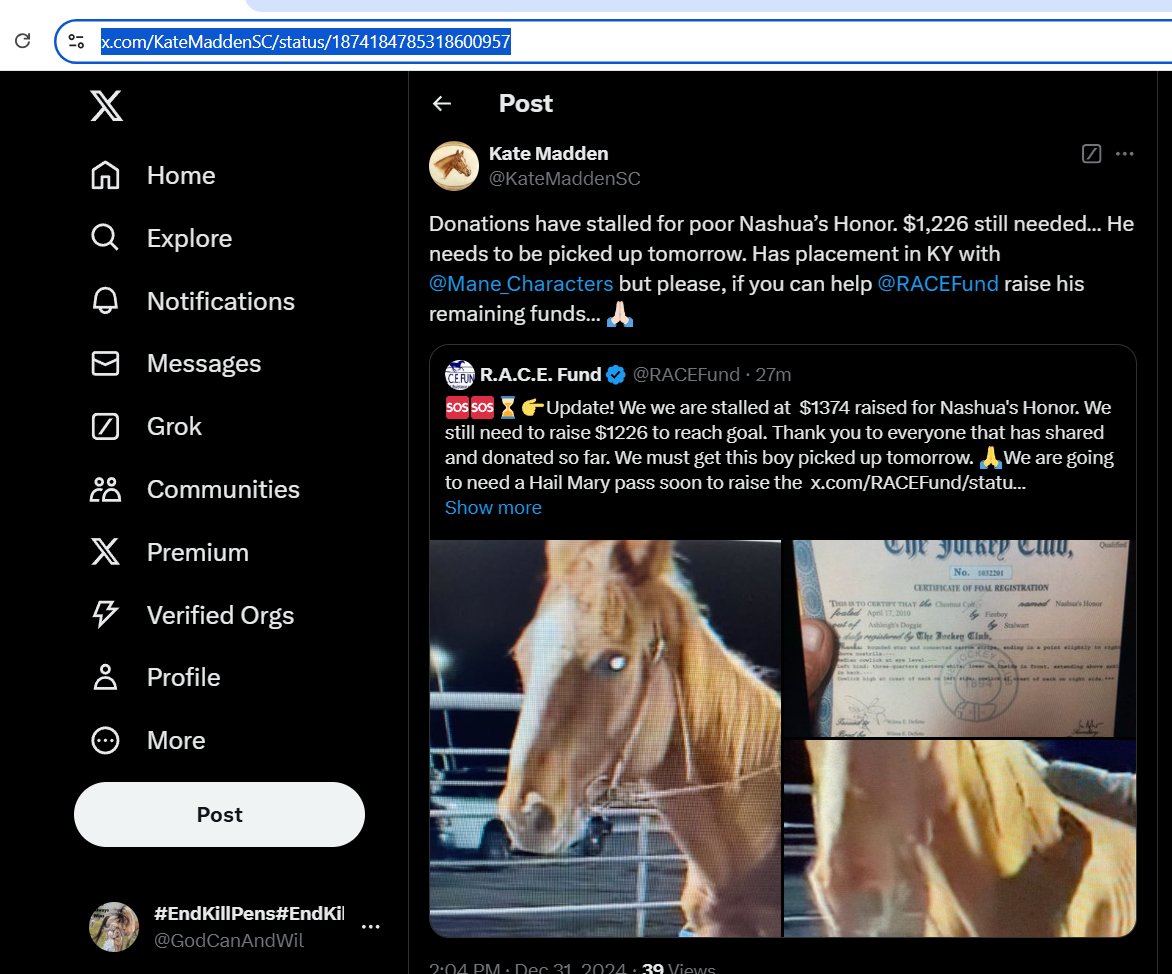Click the Post page heading
This screenshot has width=1172, height=974.
[525, 103]
